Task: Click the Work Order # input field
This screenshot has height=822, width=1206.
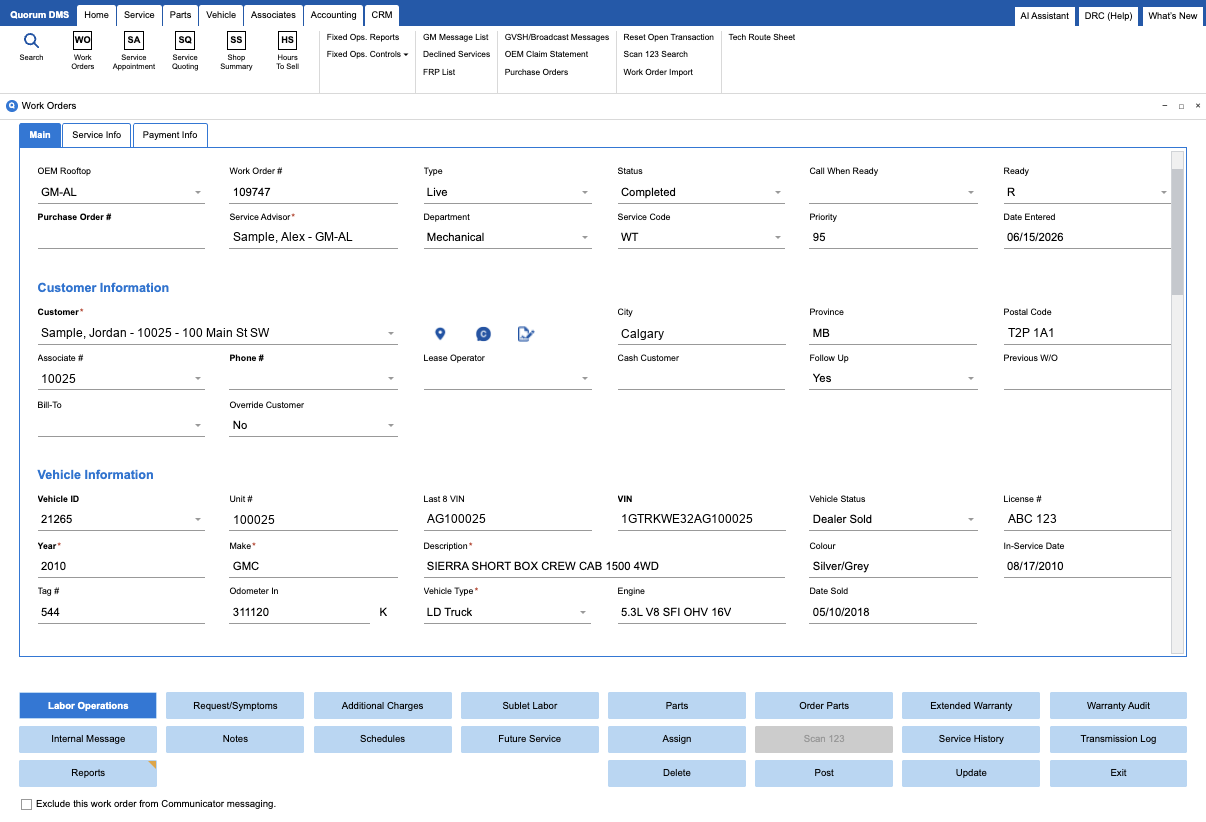Action: (313, 192)
